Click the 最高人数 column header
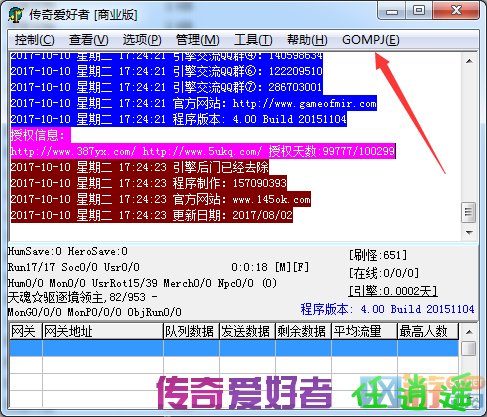 428,331
